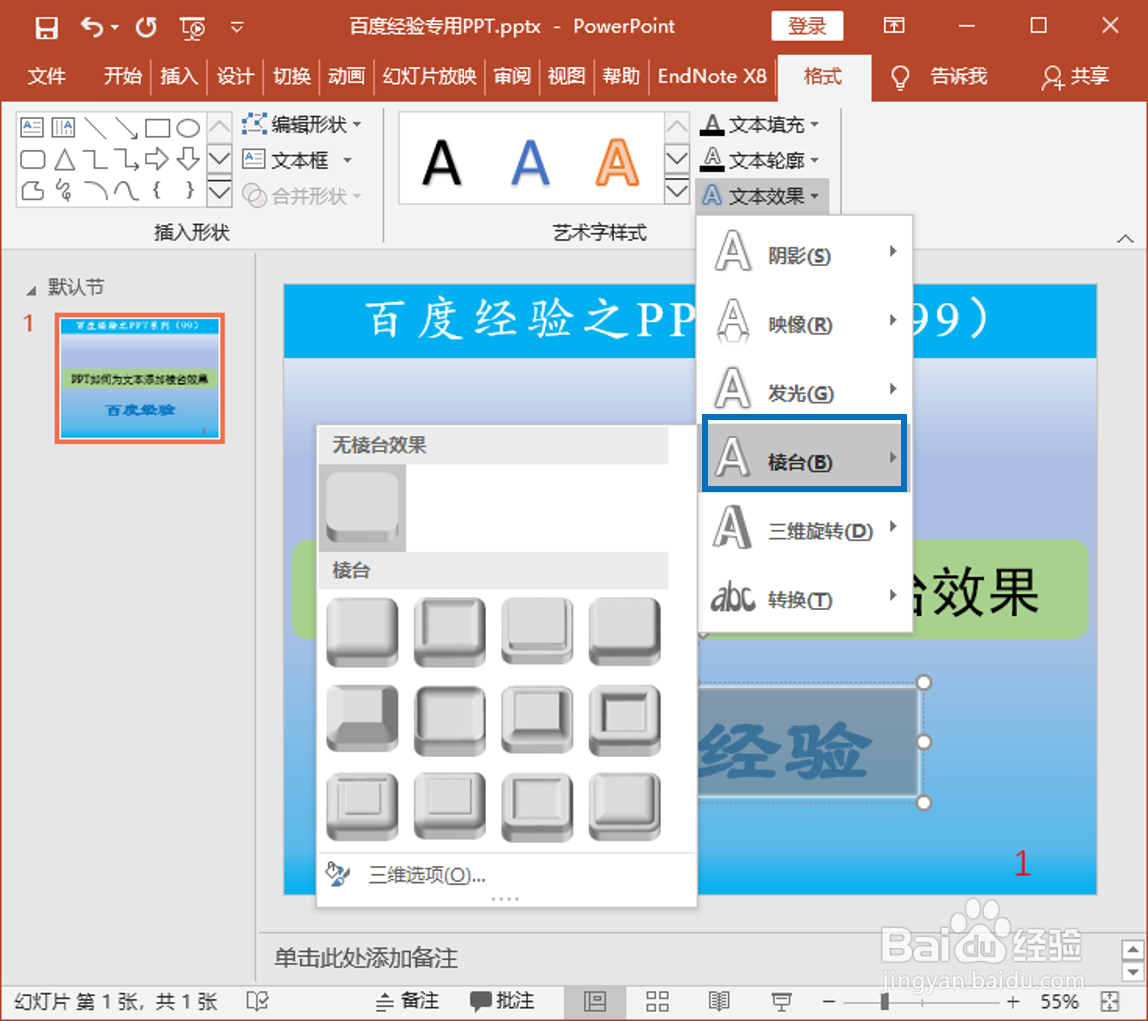Expand the WordArt styles gallery
Viewport: 1148px width, 1021px height.
click(x=677, y=192)
